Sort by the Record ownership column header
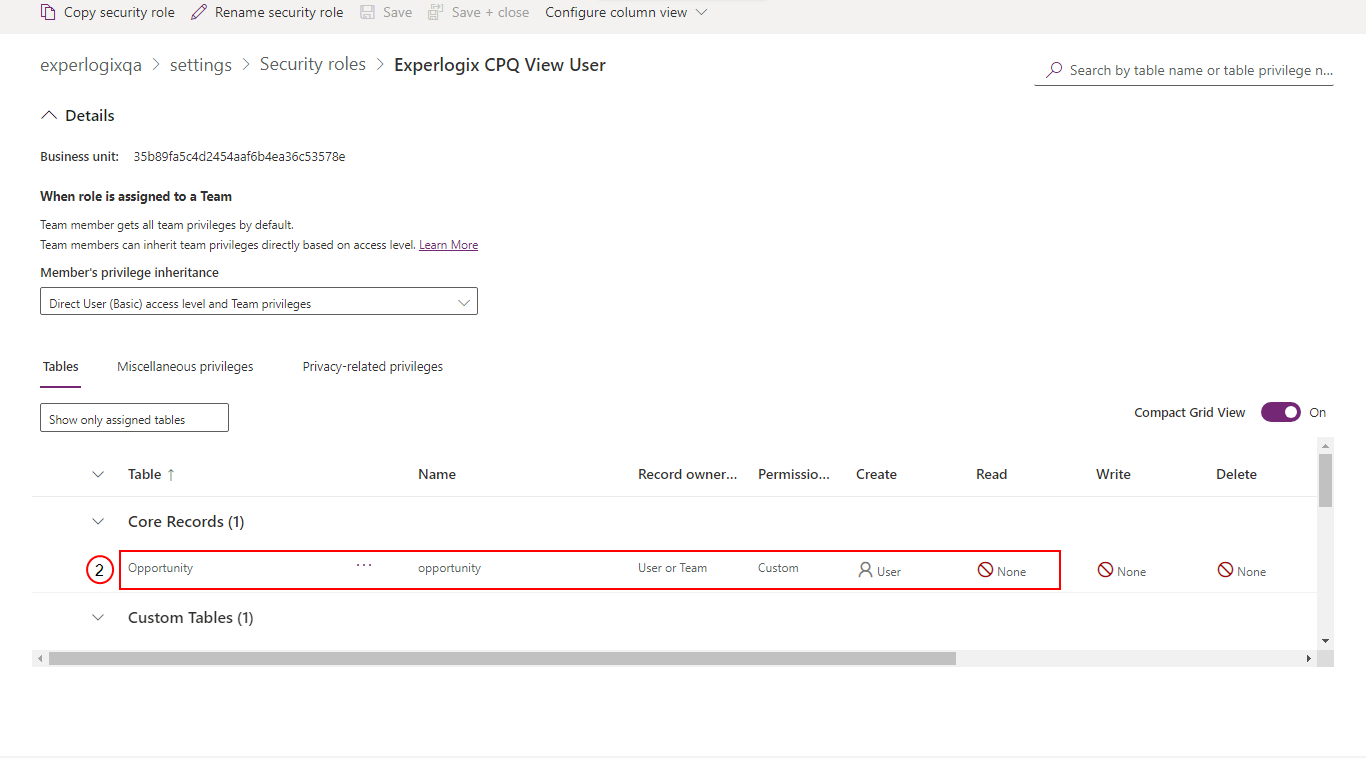 point(688,474)
